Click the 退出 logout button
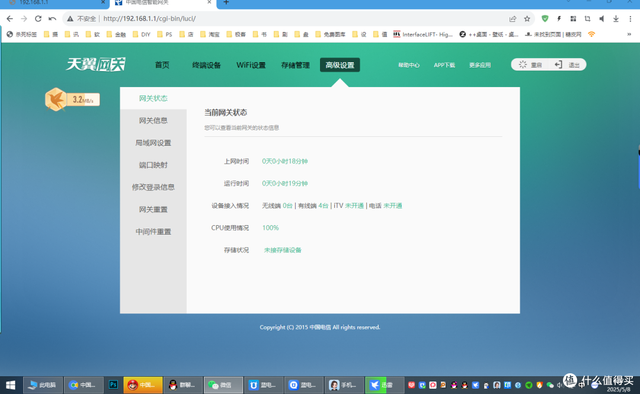This screenshot has width=640, height=394. click(567, 65)
